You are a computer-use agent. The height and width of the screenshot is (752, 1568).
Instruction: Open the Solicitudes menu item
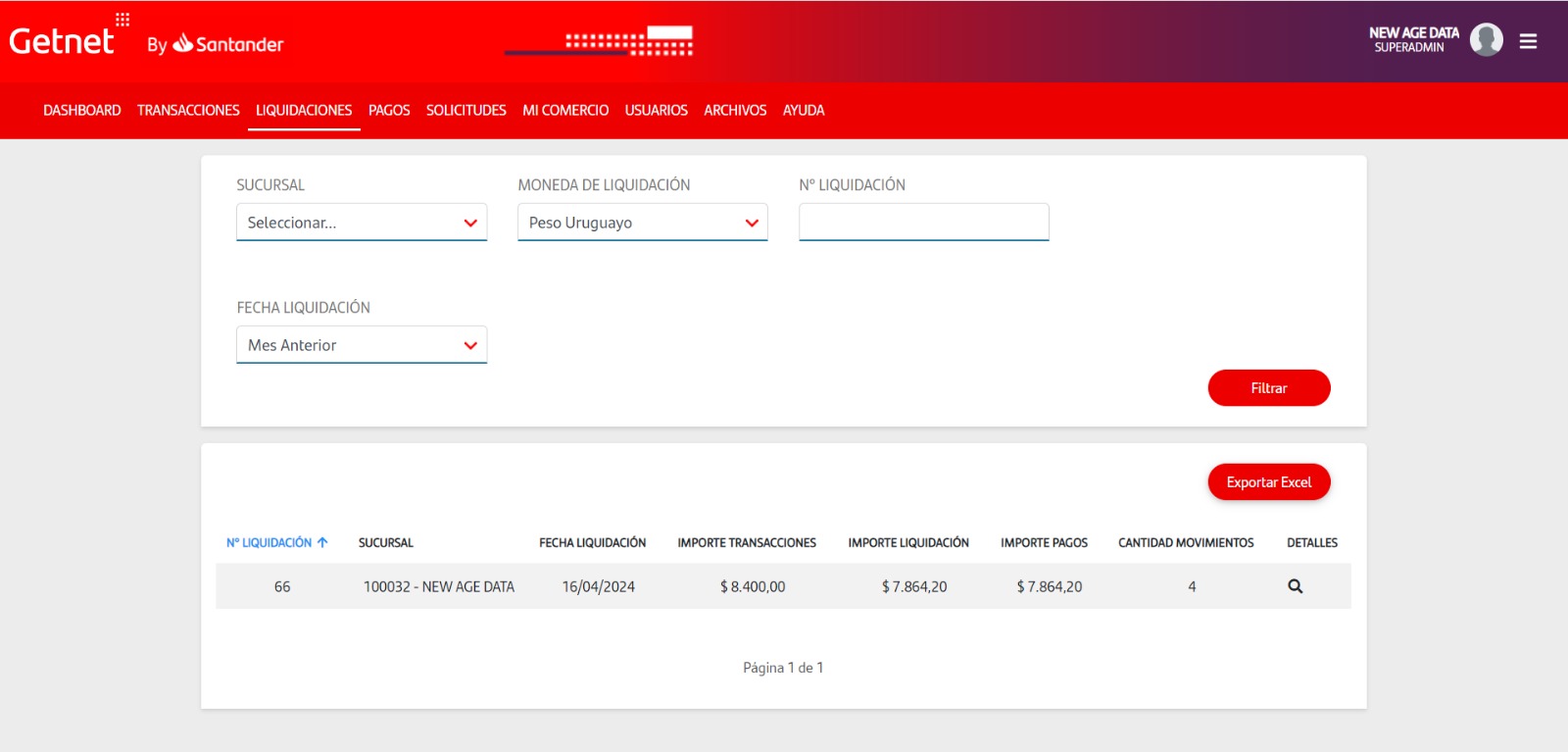pyautogui.click(x=465, y=111)
